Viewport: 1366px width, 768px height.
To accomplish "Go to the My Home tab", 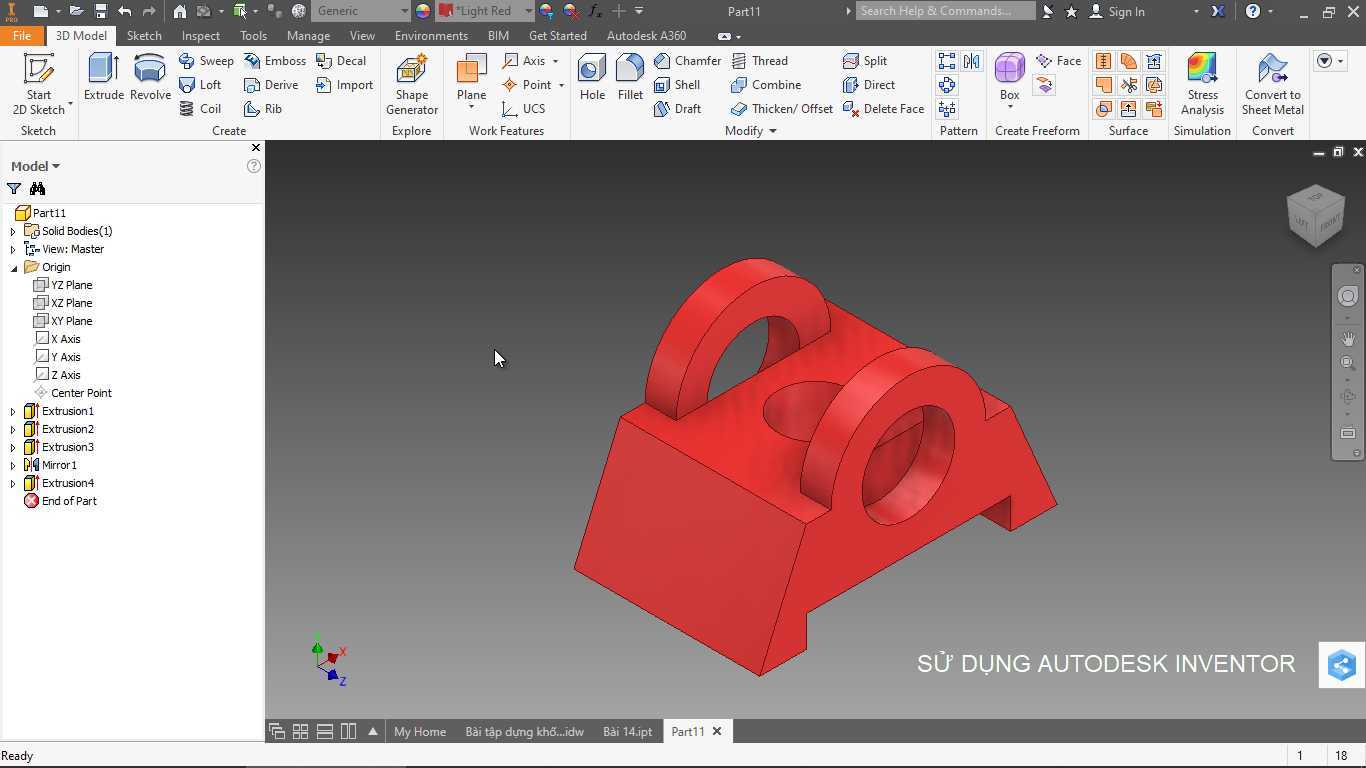I will click(x=420, y=732).
